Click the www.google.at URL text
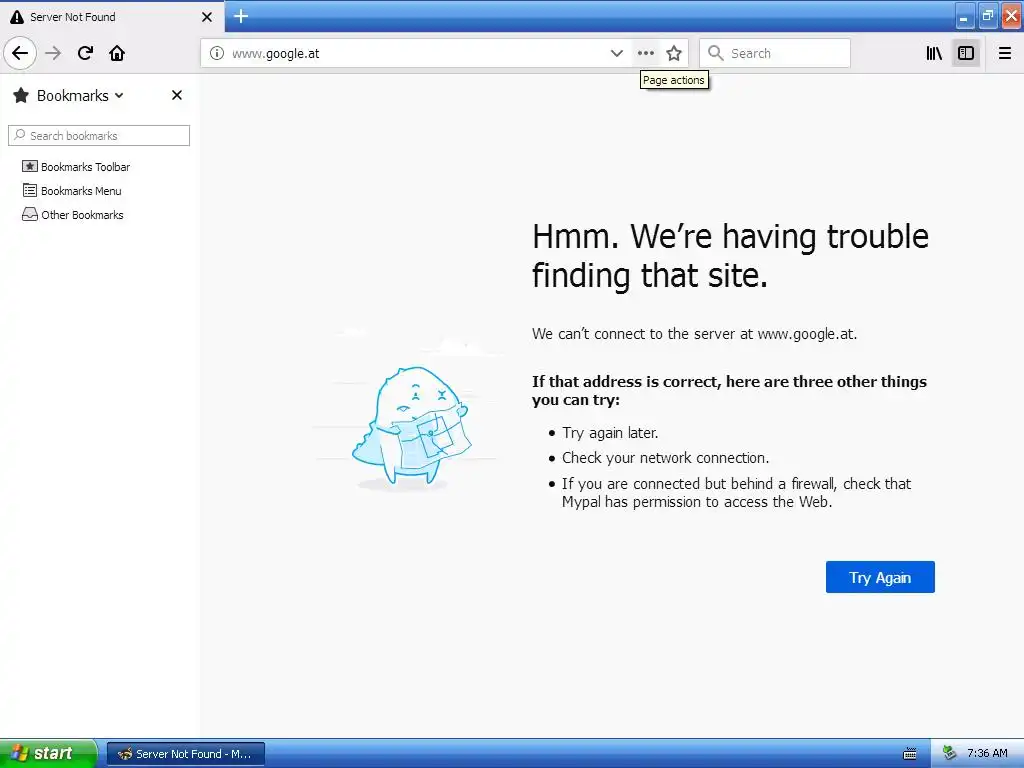Image resolution: width=1024 pixels, height=768 pixels. point(276,54)
